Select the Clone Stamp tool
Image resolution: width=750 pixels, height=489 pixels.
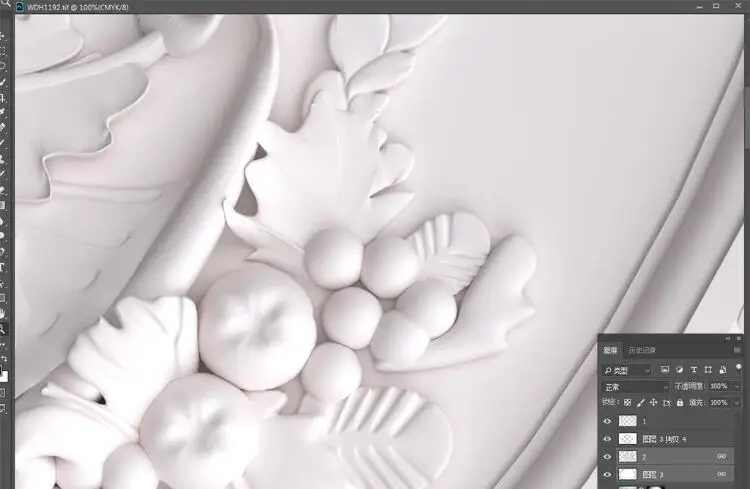coord(2,158)
